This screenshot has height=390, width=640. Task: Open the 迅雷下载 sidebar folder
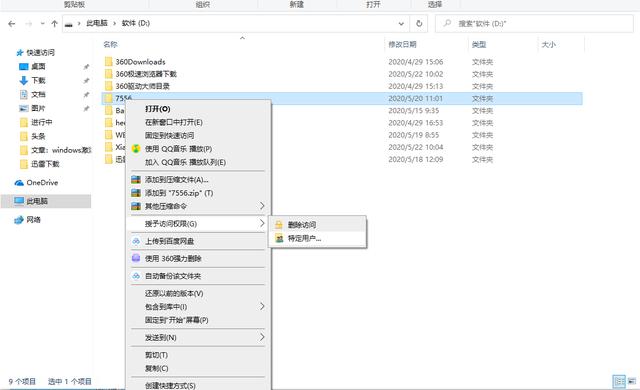(45, 164)
